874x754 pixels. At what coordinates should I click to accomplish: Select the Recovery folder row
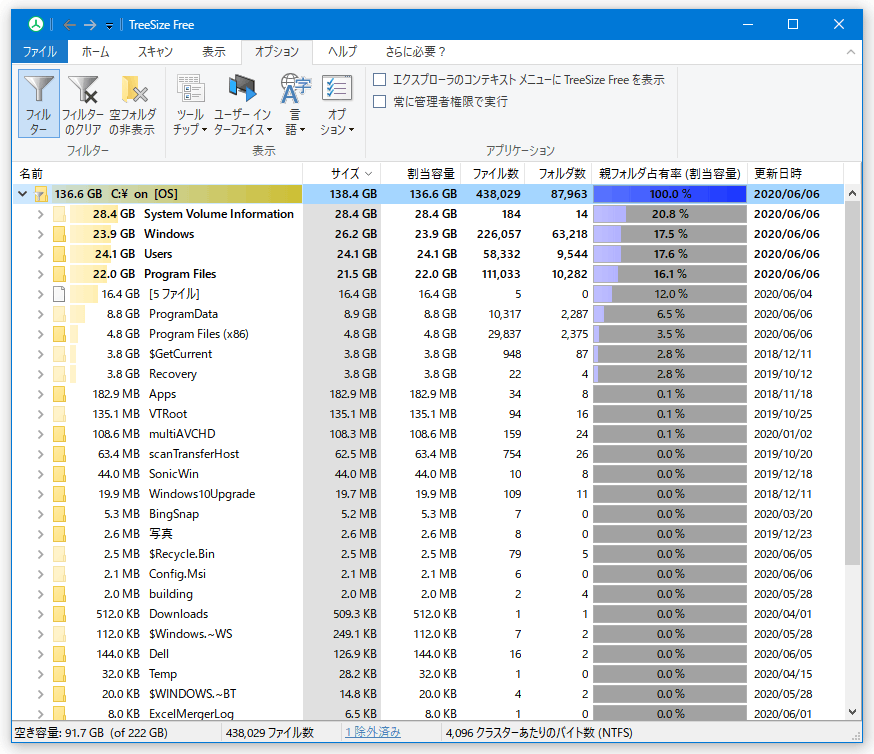(427, 374)
